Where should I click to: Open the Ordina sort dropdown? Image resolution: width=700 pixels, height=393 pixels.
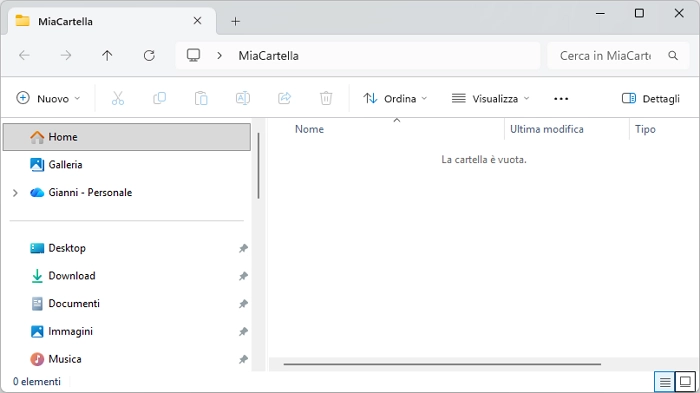point(395,98)
